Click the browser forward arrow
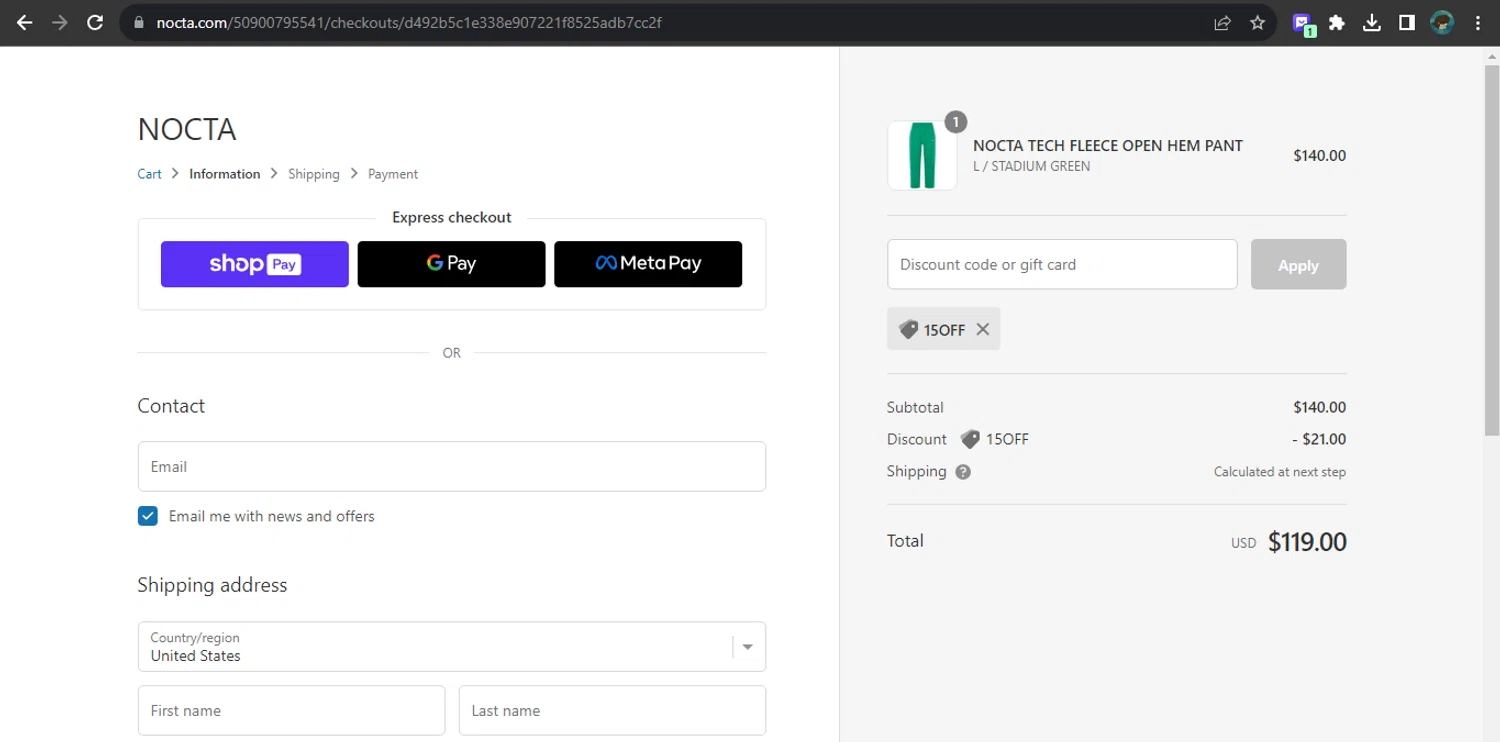Screen dimensions: 1500x742 (x=60, y=22)
